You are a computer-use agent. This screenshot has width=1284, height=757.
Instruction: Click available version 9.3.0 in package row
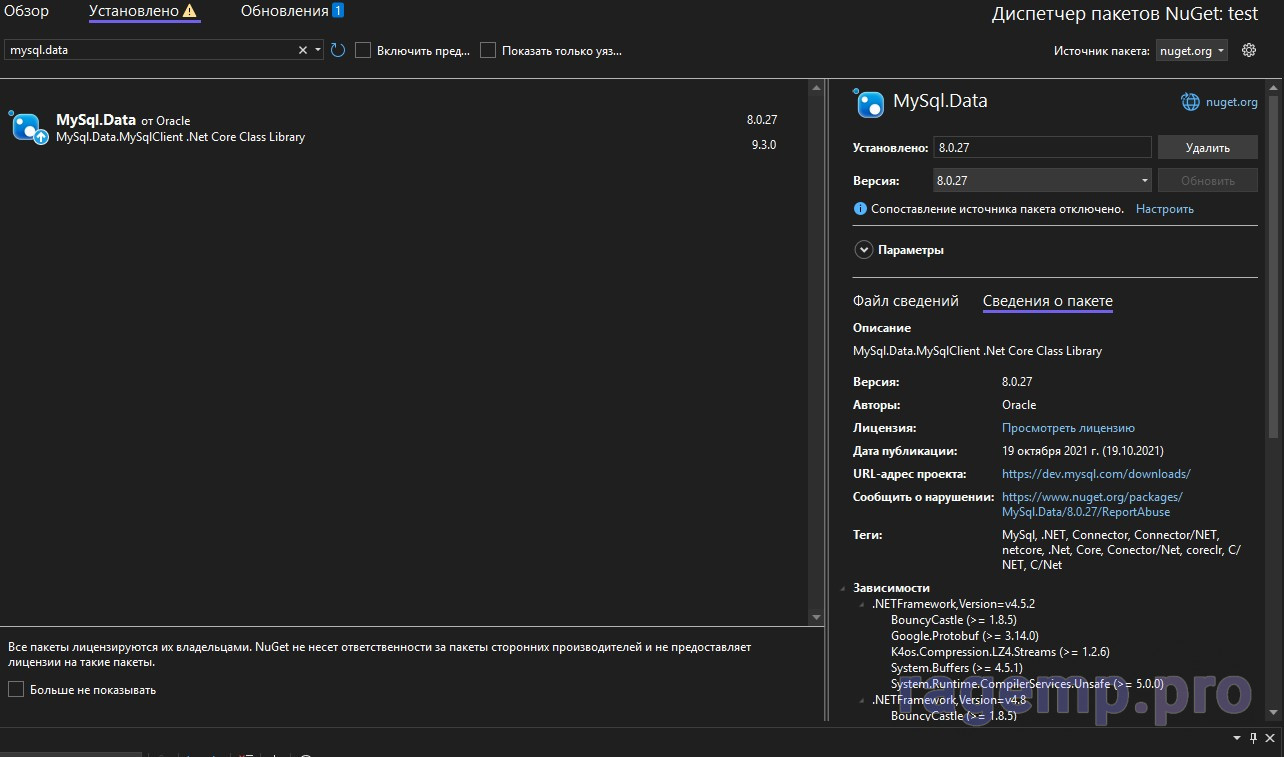click(764, 145)
